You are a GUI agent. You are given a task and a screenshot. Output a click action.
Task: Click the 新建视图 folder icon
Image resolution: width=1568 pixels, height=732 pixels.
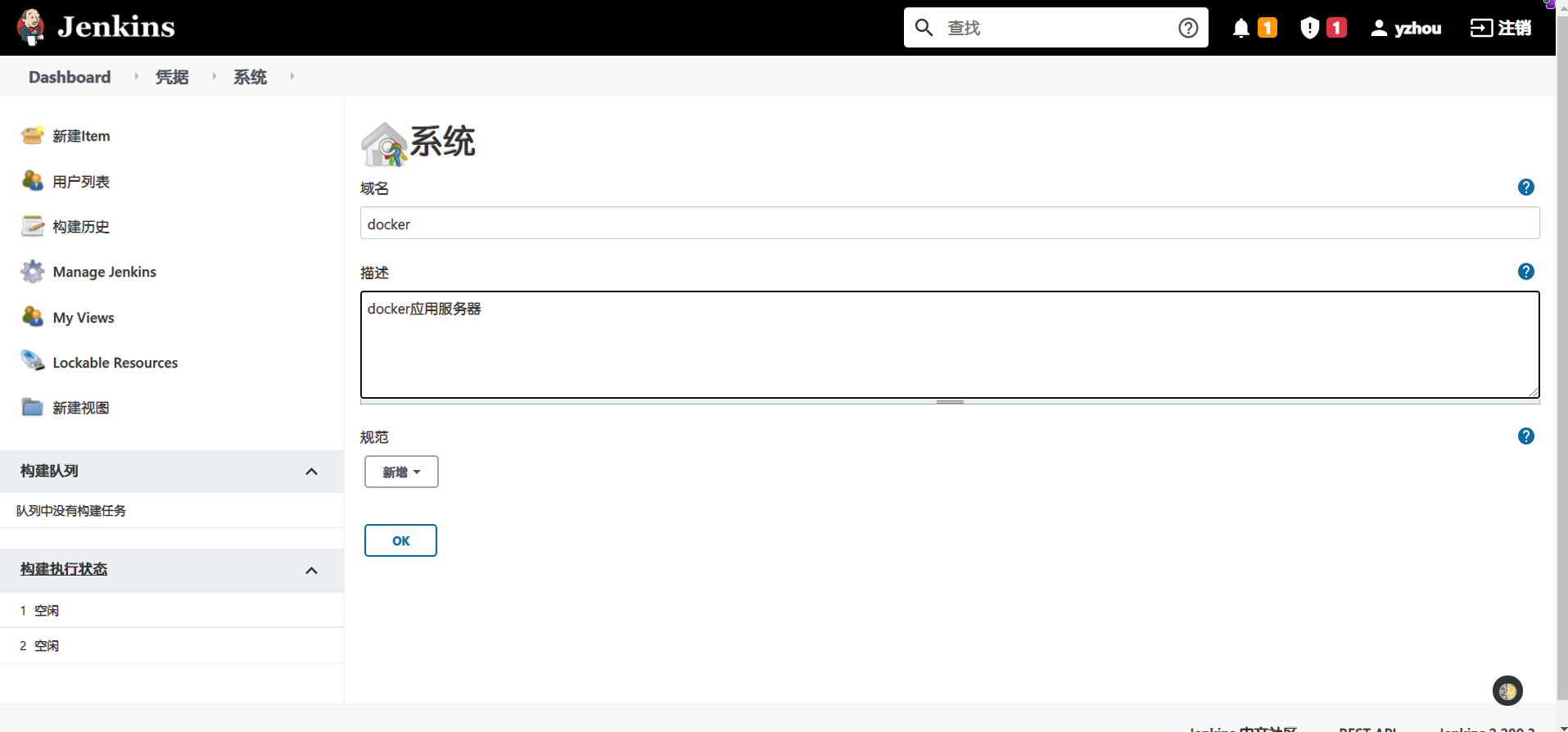[33, 407]
